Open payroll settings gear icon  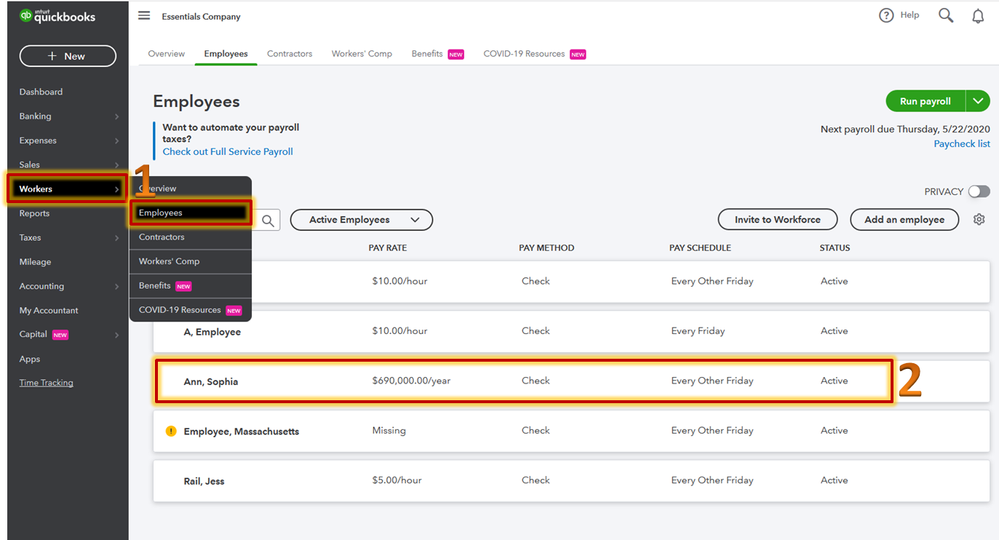pos(979,219)
